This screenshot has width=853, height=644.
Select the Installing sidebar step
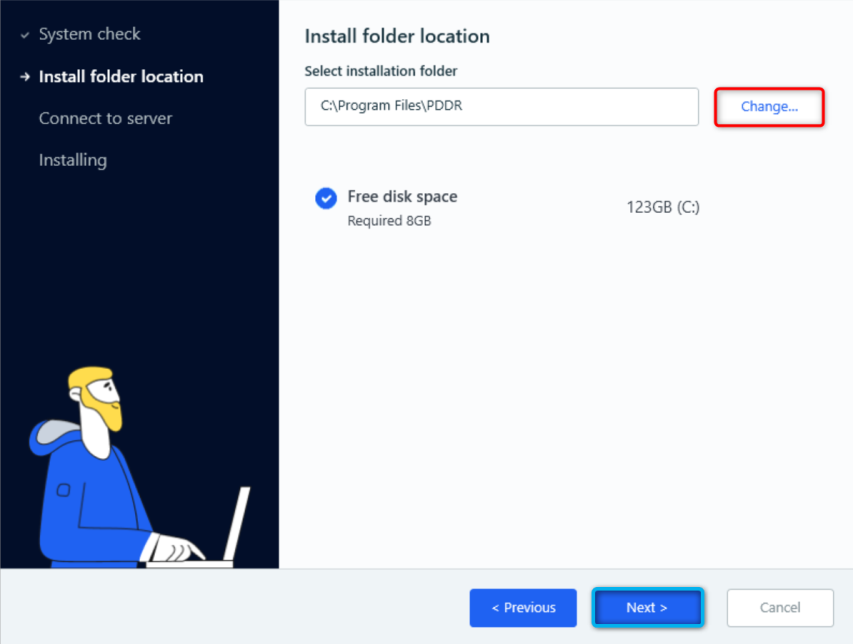(73, 160)
